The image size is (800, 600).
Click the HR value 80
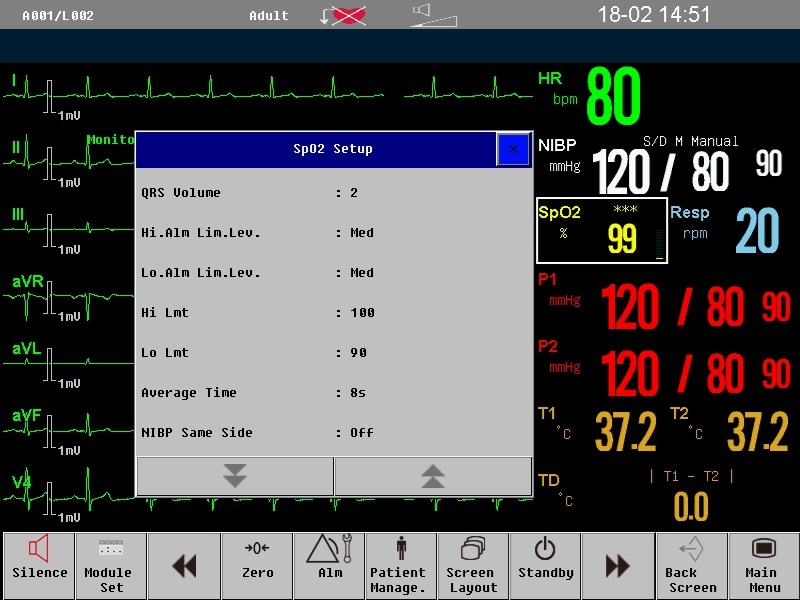tap(613, 96)
